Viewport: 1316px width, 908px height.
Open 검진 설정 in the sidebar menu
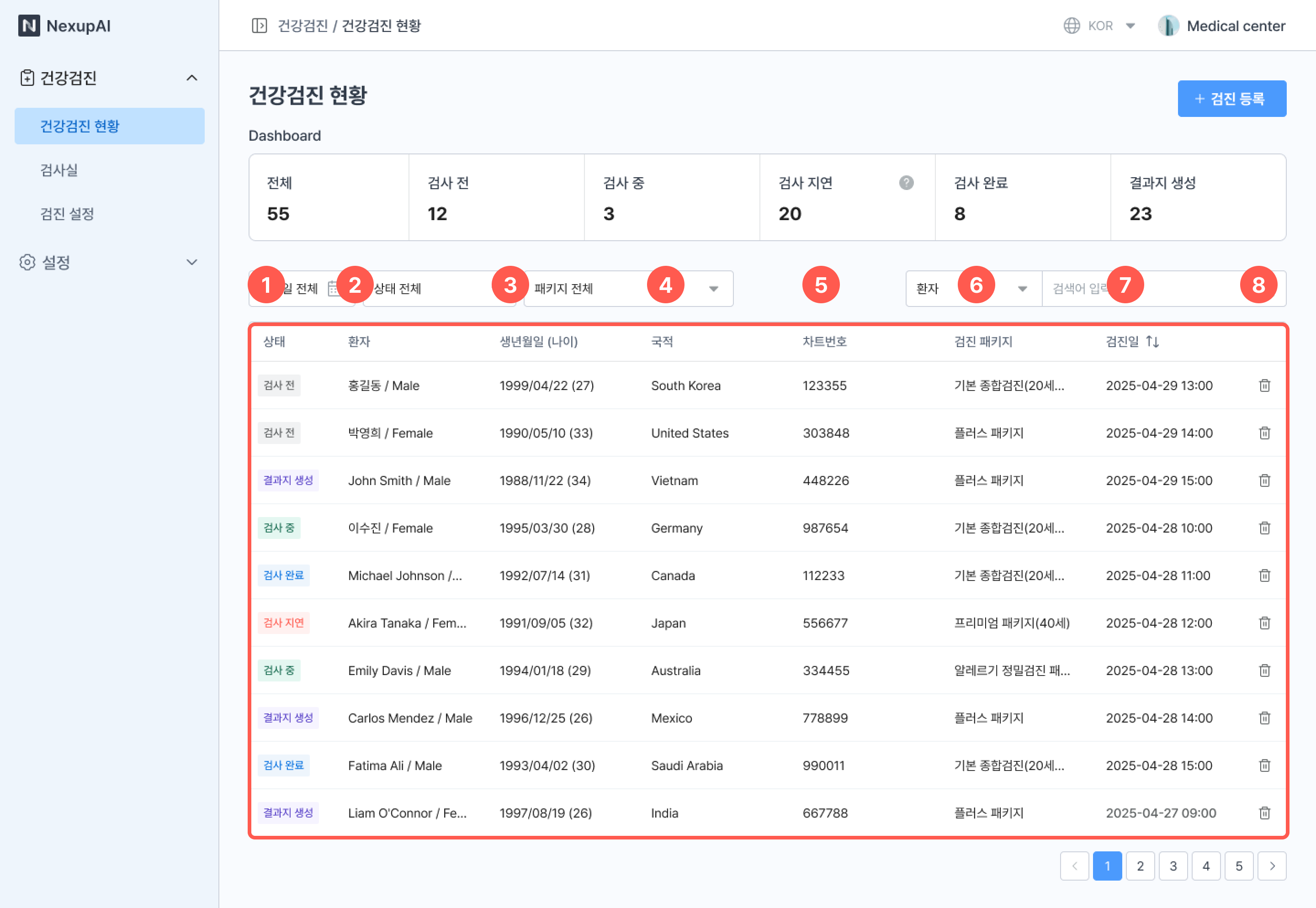tap(67, 214)
